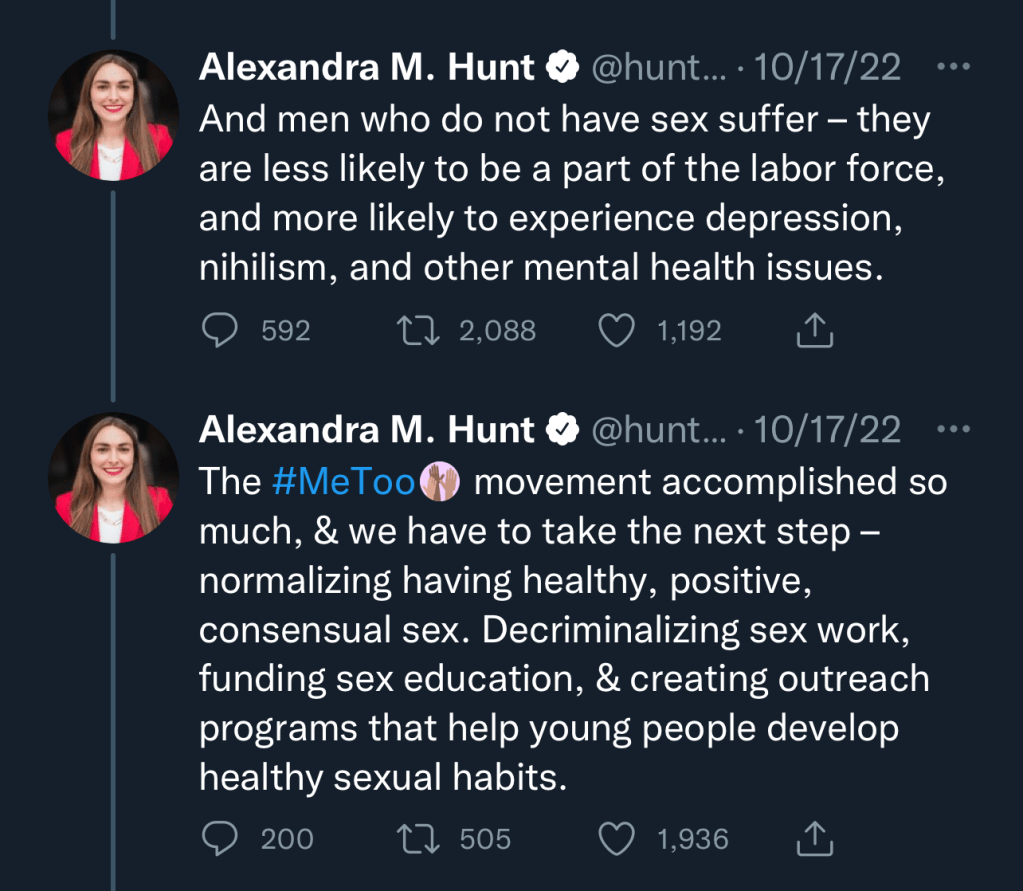This screenshot has width=1023, height=891.
Task: Click the profile picture on the second tweet
Action: pos(113,476)
